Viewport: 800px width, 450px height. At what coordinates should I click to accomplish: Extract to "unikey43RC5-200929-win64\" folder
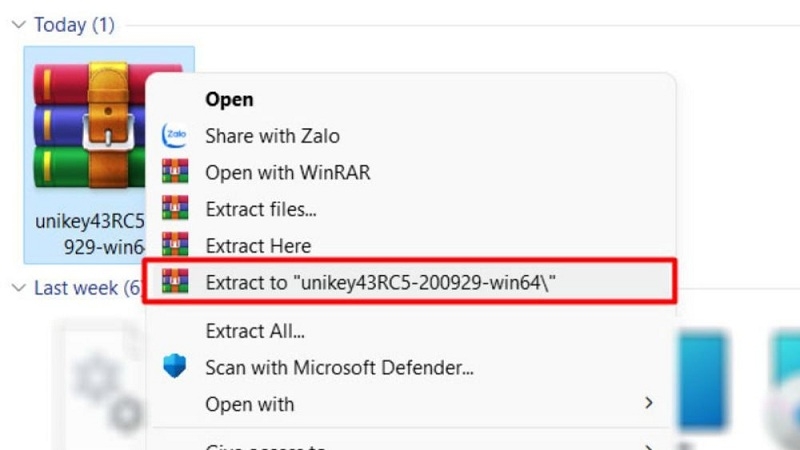pos(380,282)
